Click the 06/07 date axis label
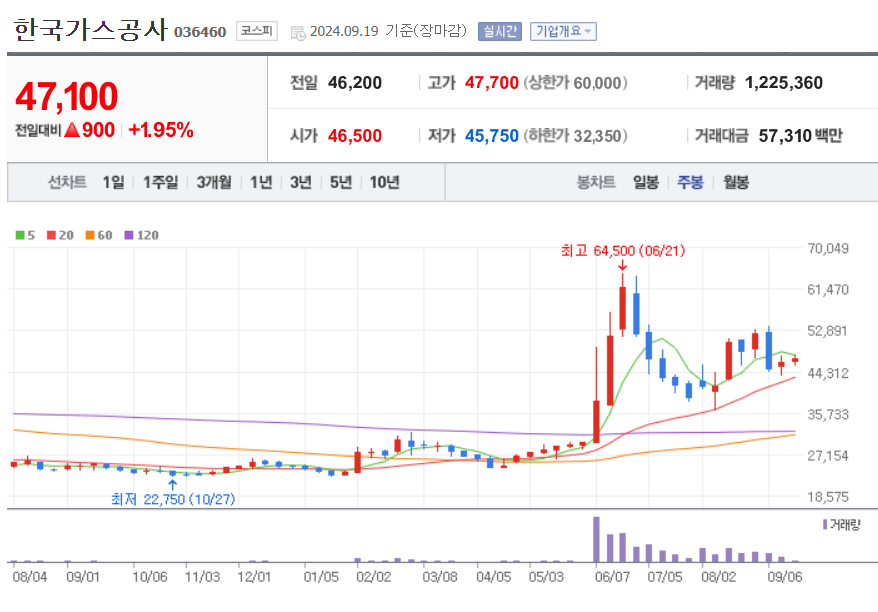The width and height of the screenshot is (878, 612). coord(612,577)
